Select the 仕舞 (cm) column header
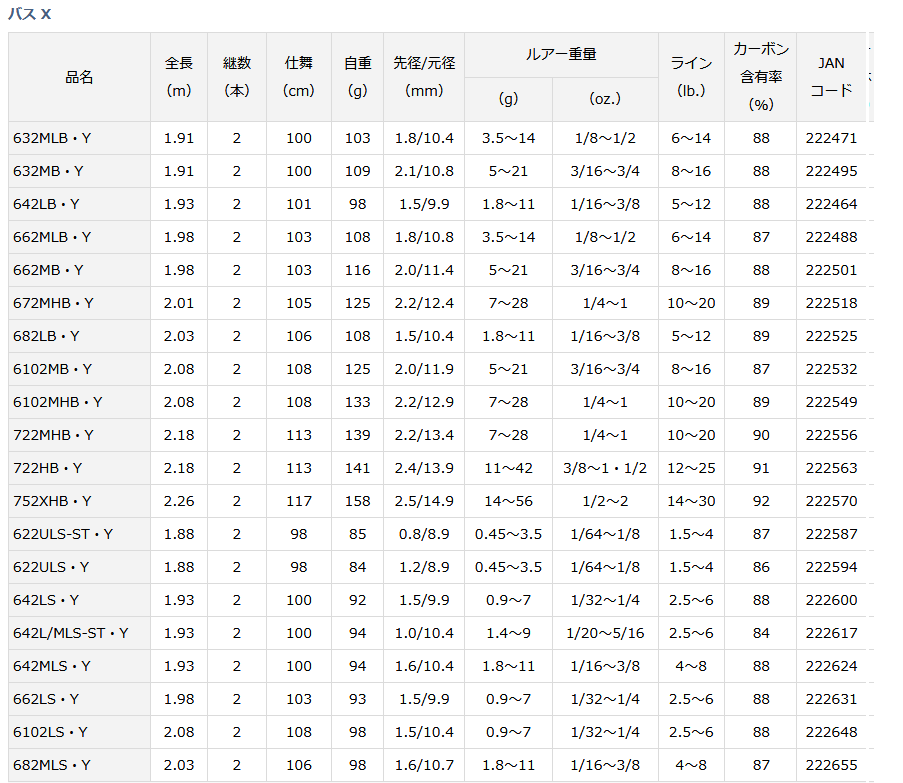Screen dimensions: 903x783 click(x=299, y=77)
